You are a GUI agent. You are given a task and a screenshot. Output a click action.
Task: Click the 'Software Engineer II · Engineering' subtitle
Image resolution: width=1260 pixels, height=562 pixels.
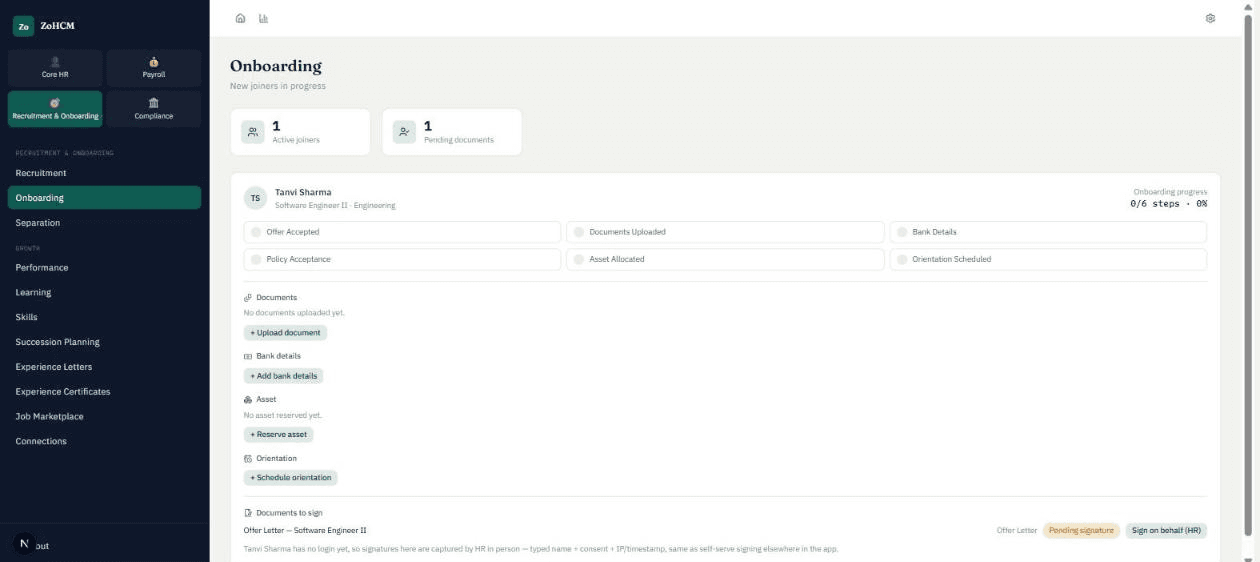335,205
